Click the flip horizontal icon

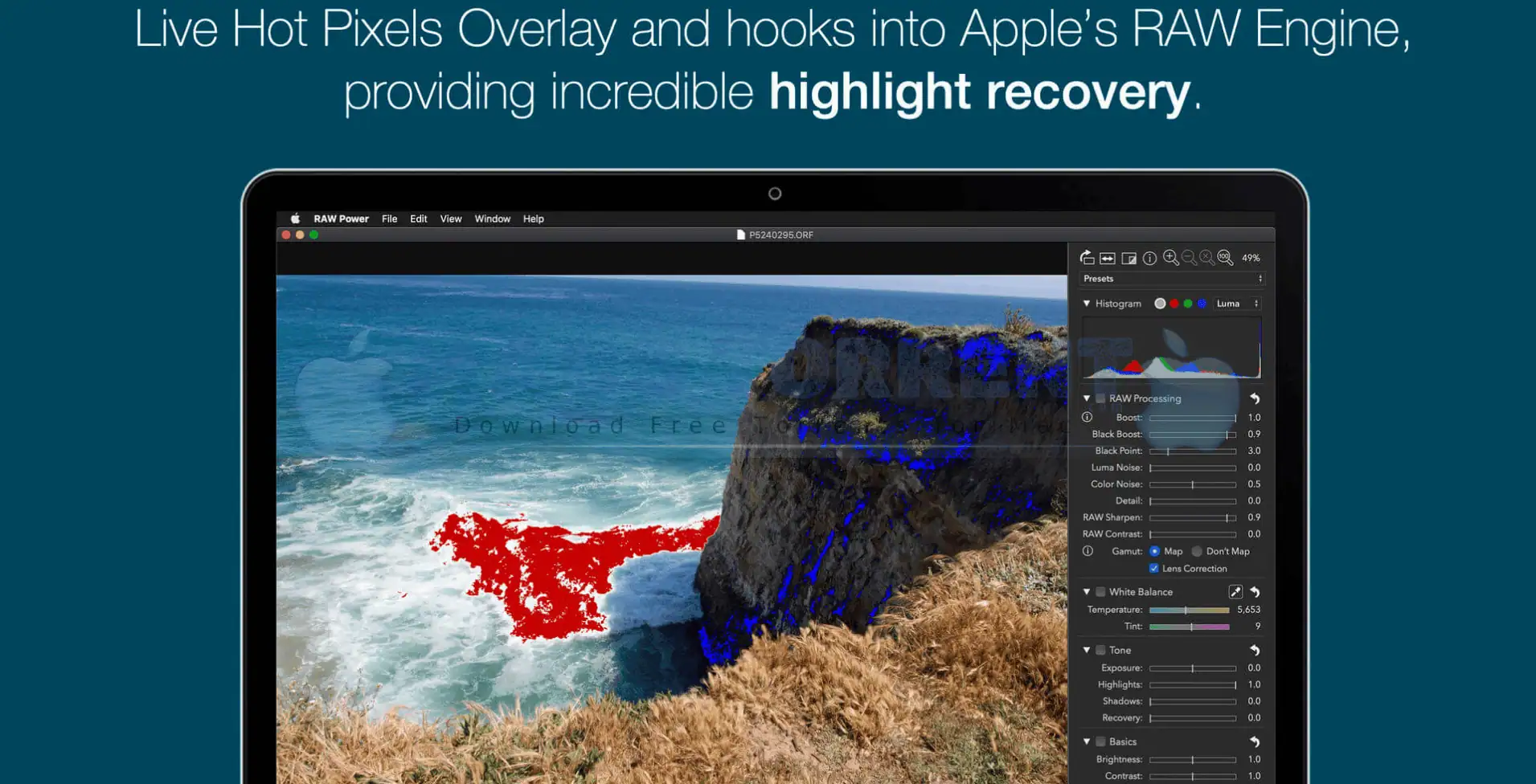[1108, 258]
